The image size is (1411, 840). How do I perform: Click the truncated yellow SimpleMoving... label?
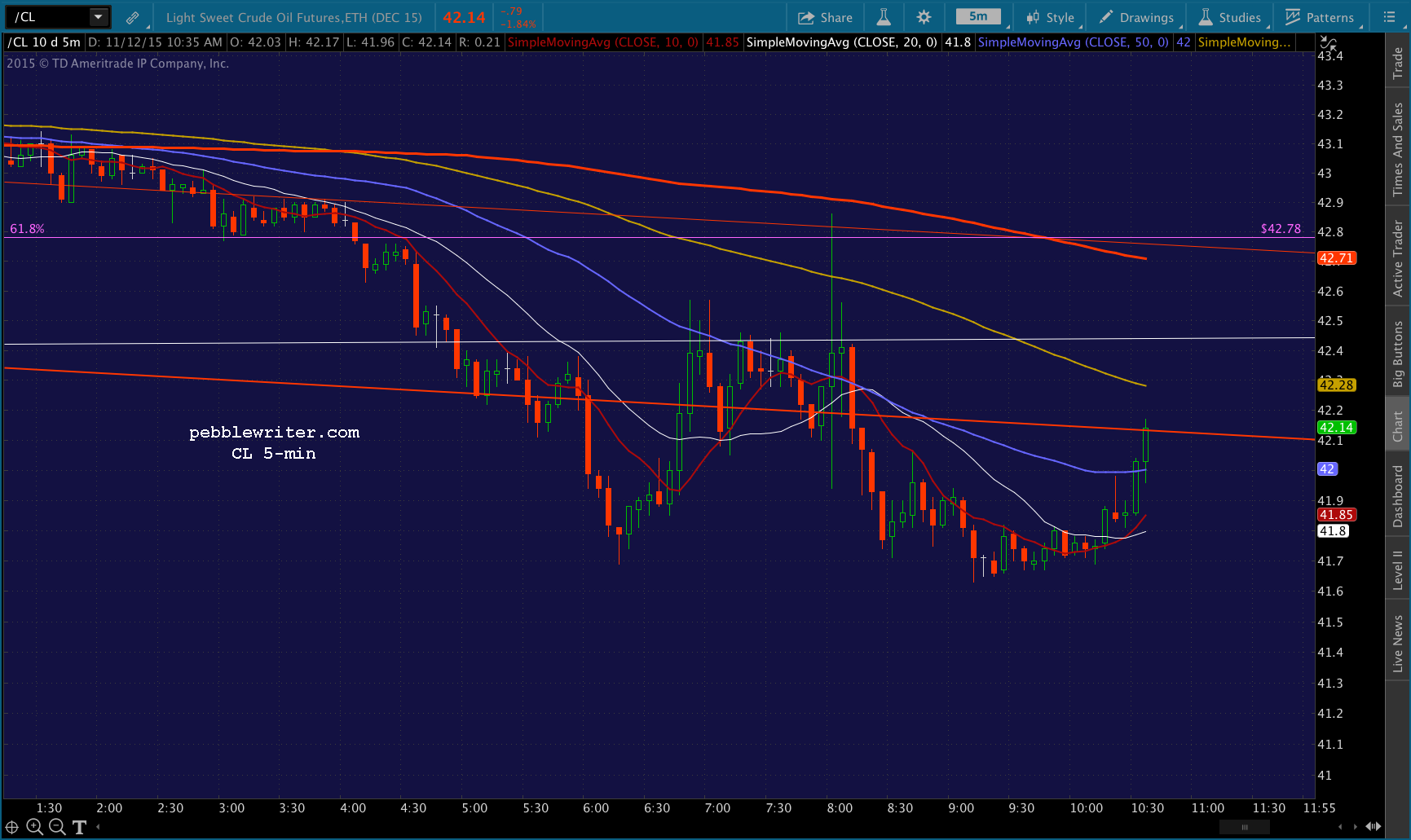click(x=1244, y=42)
